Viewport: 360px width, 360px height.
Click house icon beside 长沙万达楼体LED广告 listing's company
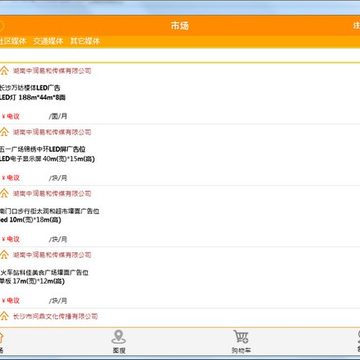point(4,70)
